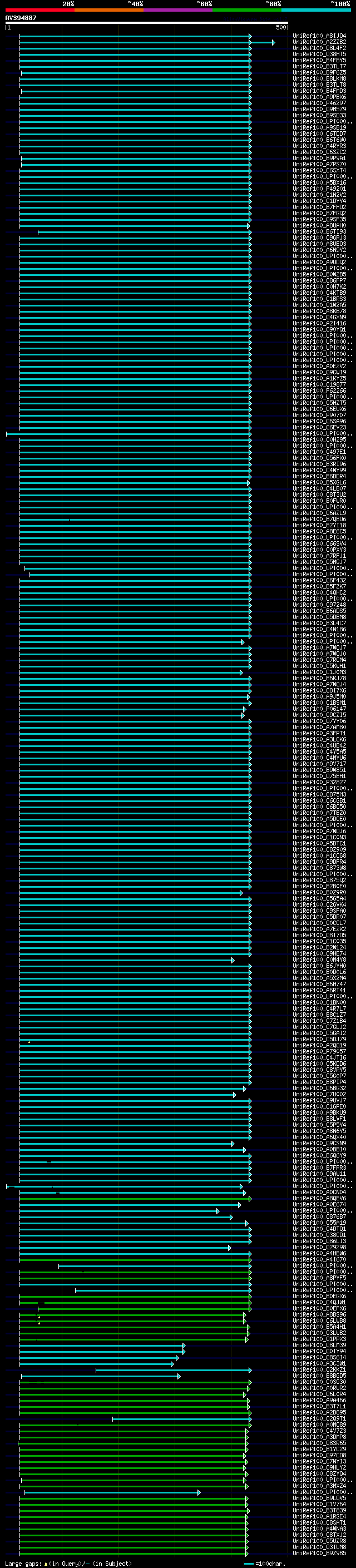The image size is (356, 1568).
Task: Choose the UniRef100_C8Z909 entry
Action: click(319, 850)
